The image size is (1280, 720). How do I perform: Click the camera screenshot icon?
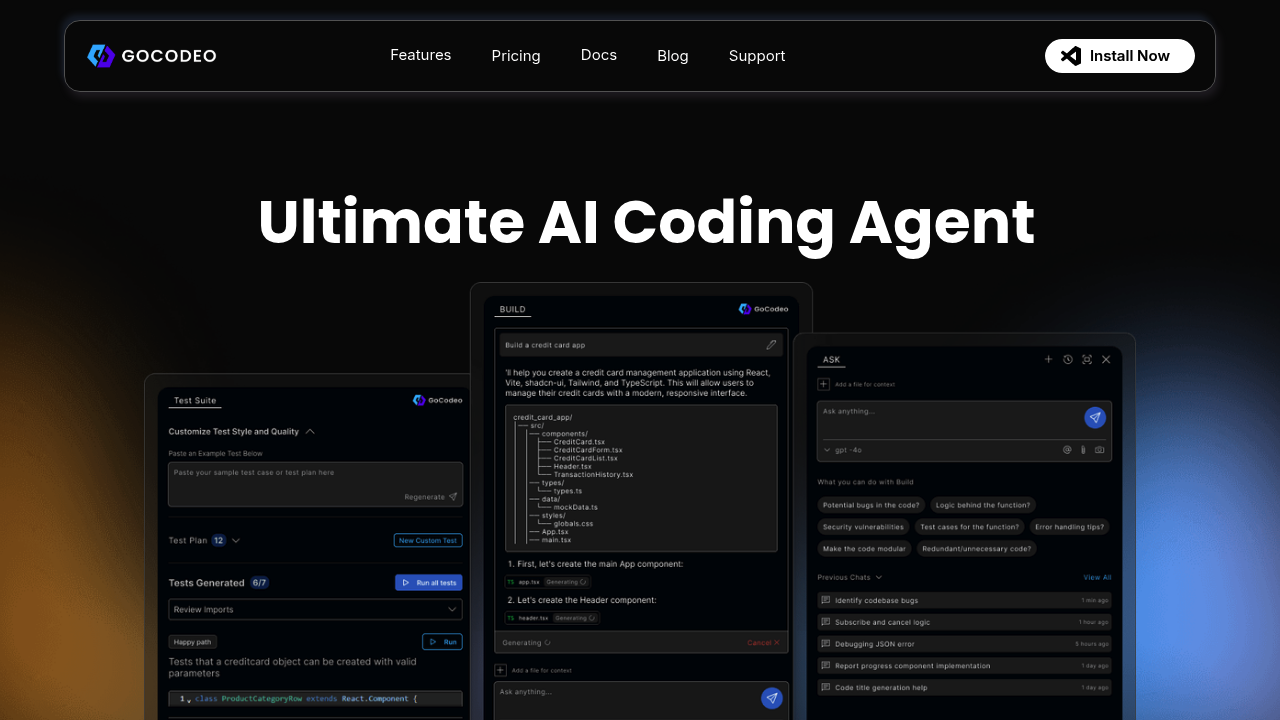point(1099,450)
